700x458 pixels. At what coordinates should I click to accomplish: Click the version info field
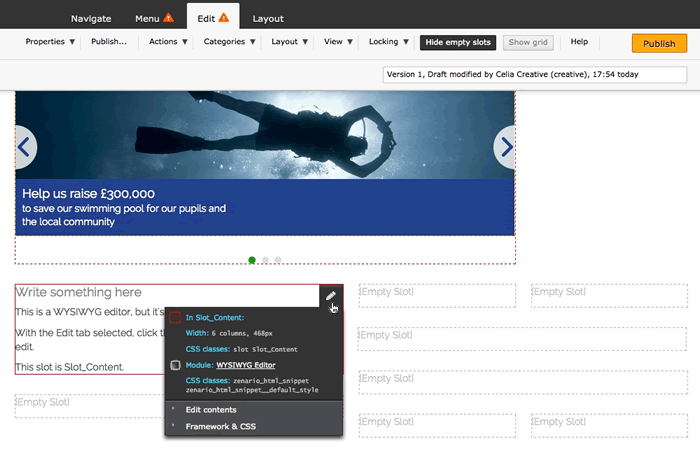click(535, 75)
